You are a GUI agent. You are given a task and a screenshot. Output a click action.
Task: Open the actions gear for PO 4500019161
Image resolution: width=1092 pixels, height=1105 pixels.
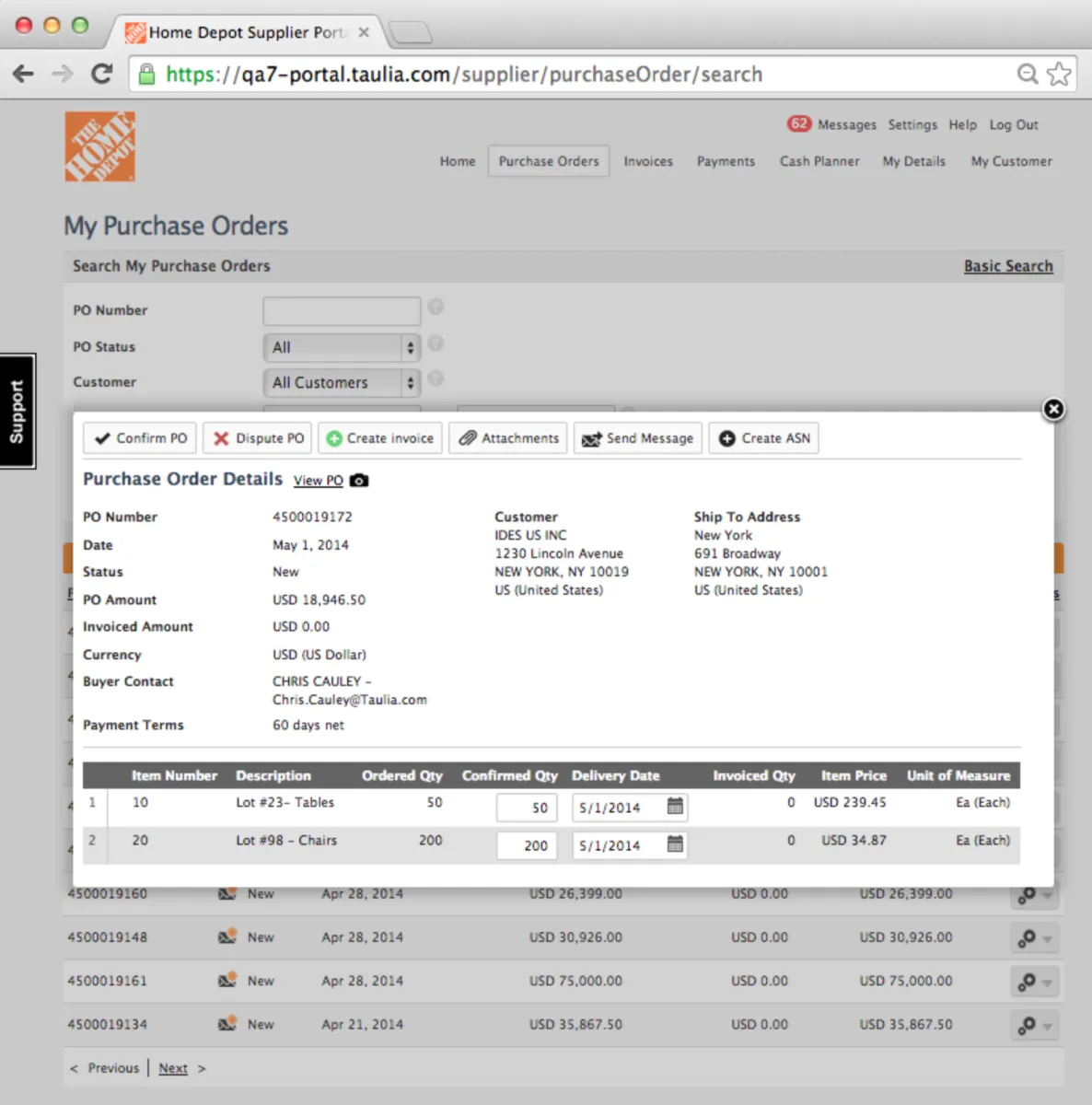pos(1034,982)
